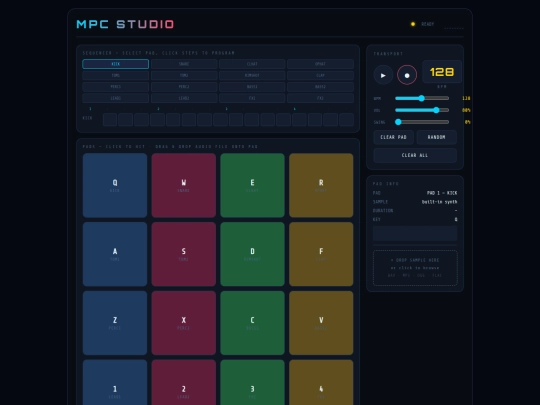Select KICK in the sequencer pad list

pos(115,64)
